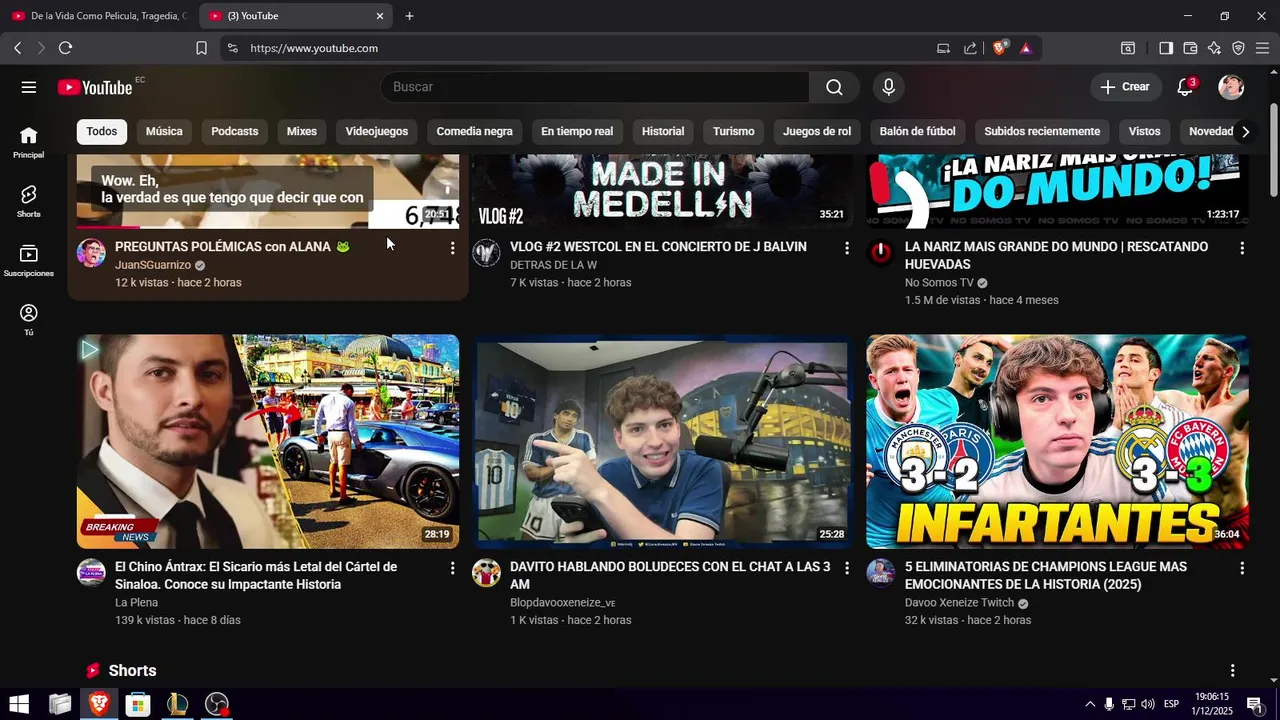Click the YouTube search field
This screenshot has width=1280, height=720.
click(x=595, y=87)
